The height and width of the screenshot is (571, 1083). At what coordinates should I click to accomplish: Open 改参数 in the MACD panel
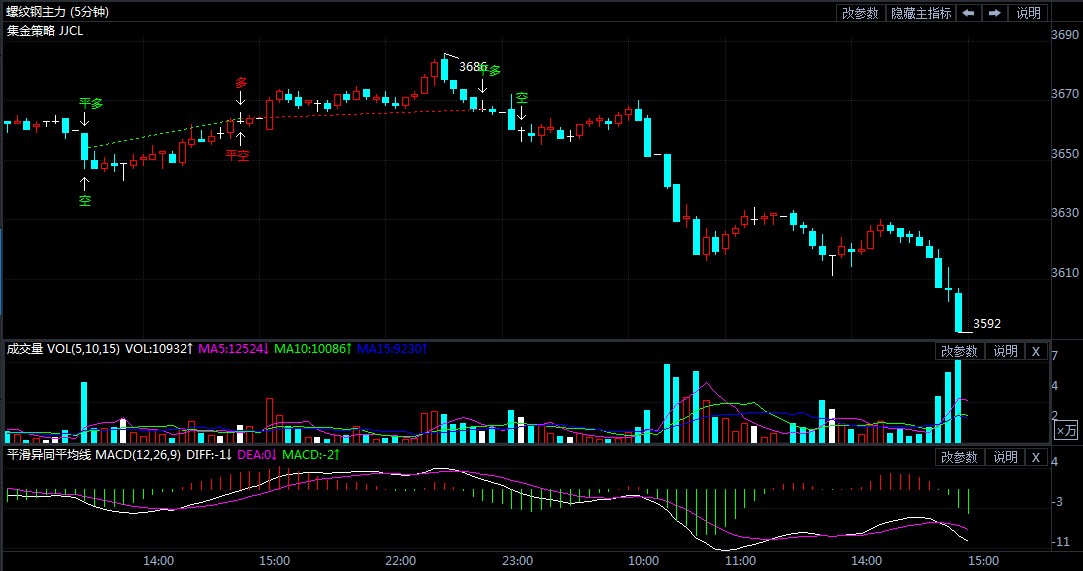tap(959, 457)
